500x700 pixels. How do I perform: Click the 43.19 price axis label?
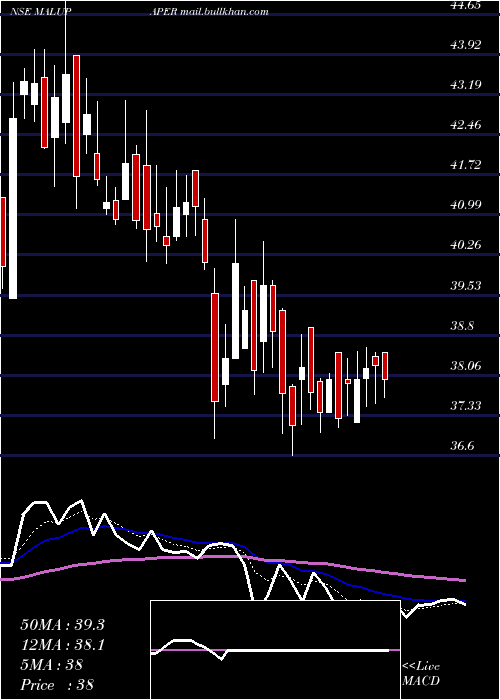point(467,84)
